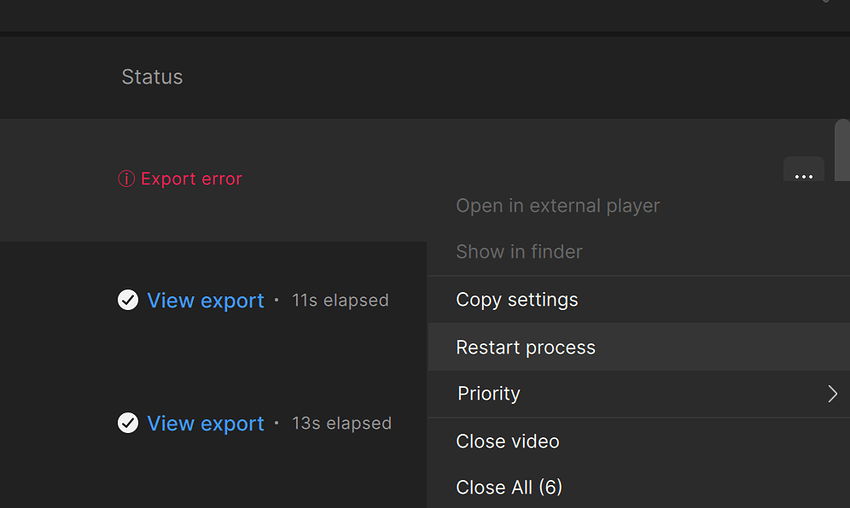Click Show in finder menu entry
This screenshot has height=508, width=850.
click(519, 252)
